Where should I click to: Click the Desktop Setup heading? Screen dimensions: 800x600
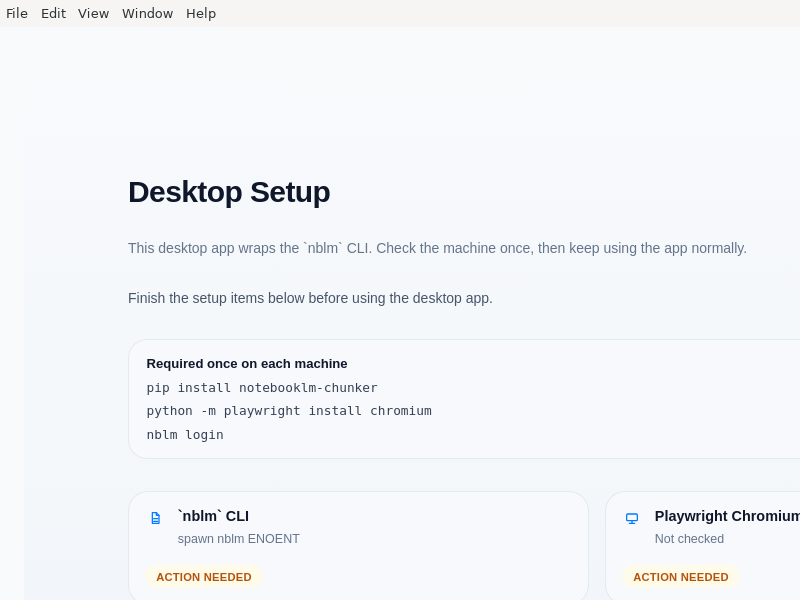(x=229, y=192)
